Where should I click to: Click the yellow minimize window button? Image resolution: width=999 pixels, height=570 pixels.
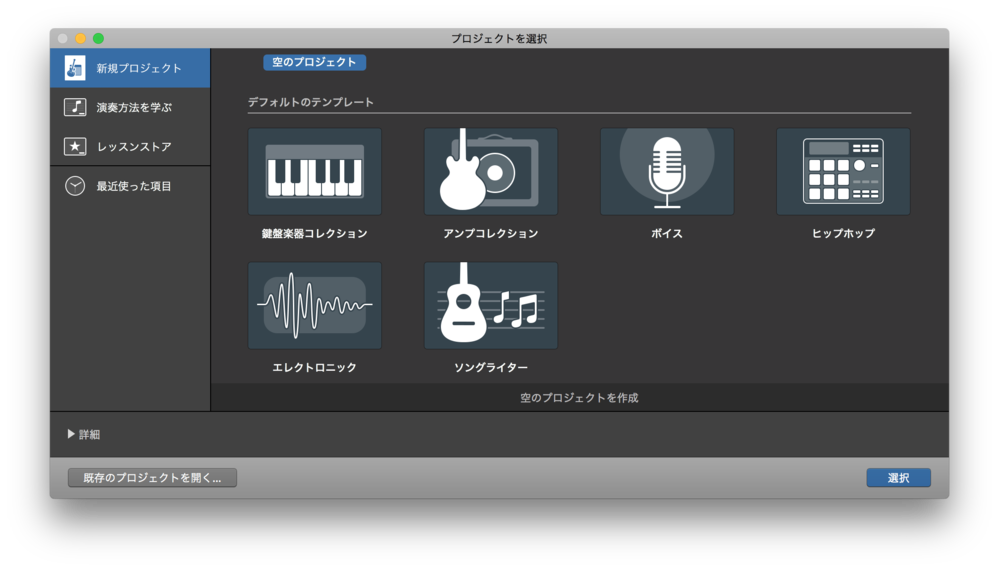click(80, 38)
